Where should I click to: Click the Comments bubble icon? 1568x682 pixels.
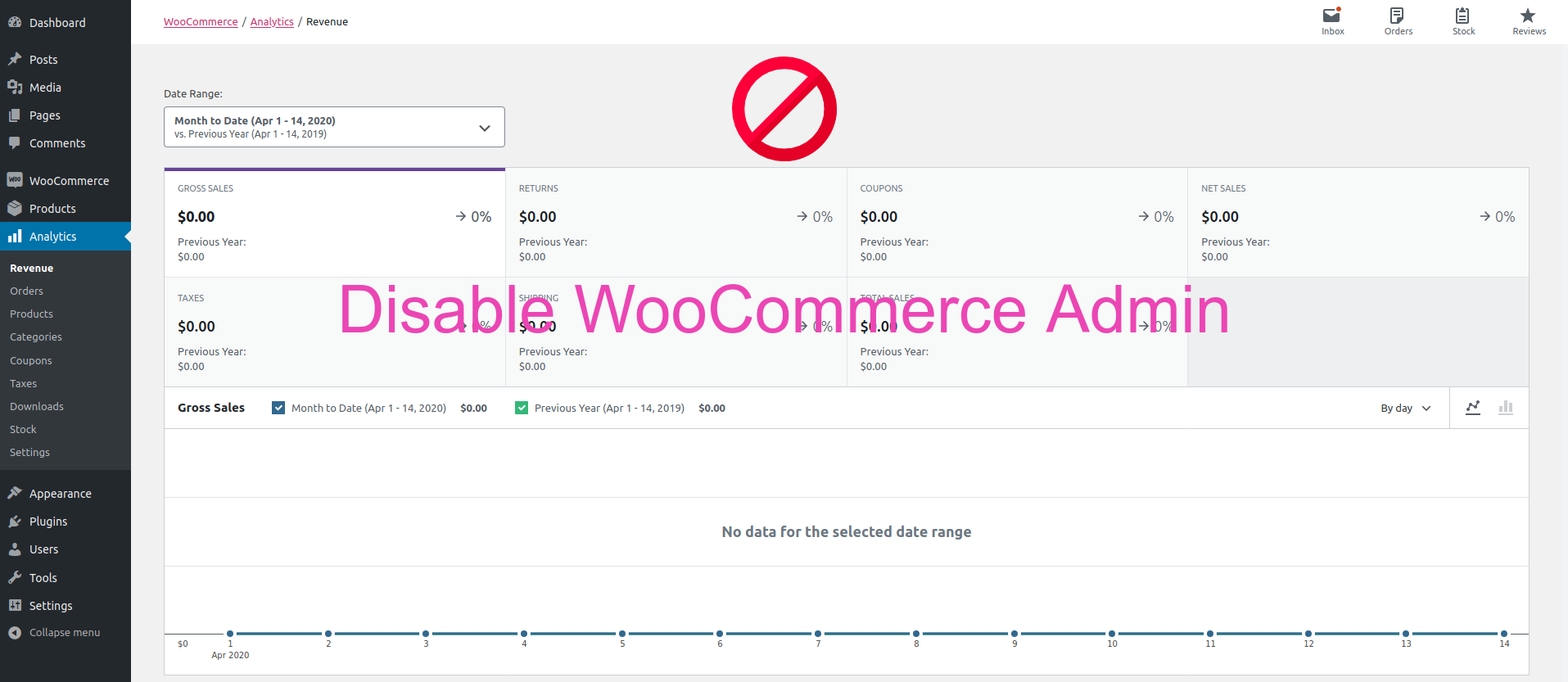[x=15, y=143]
